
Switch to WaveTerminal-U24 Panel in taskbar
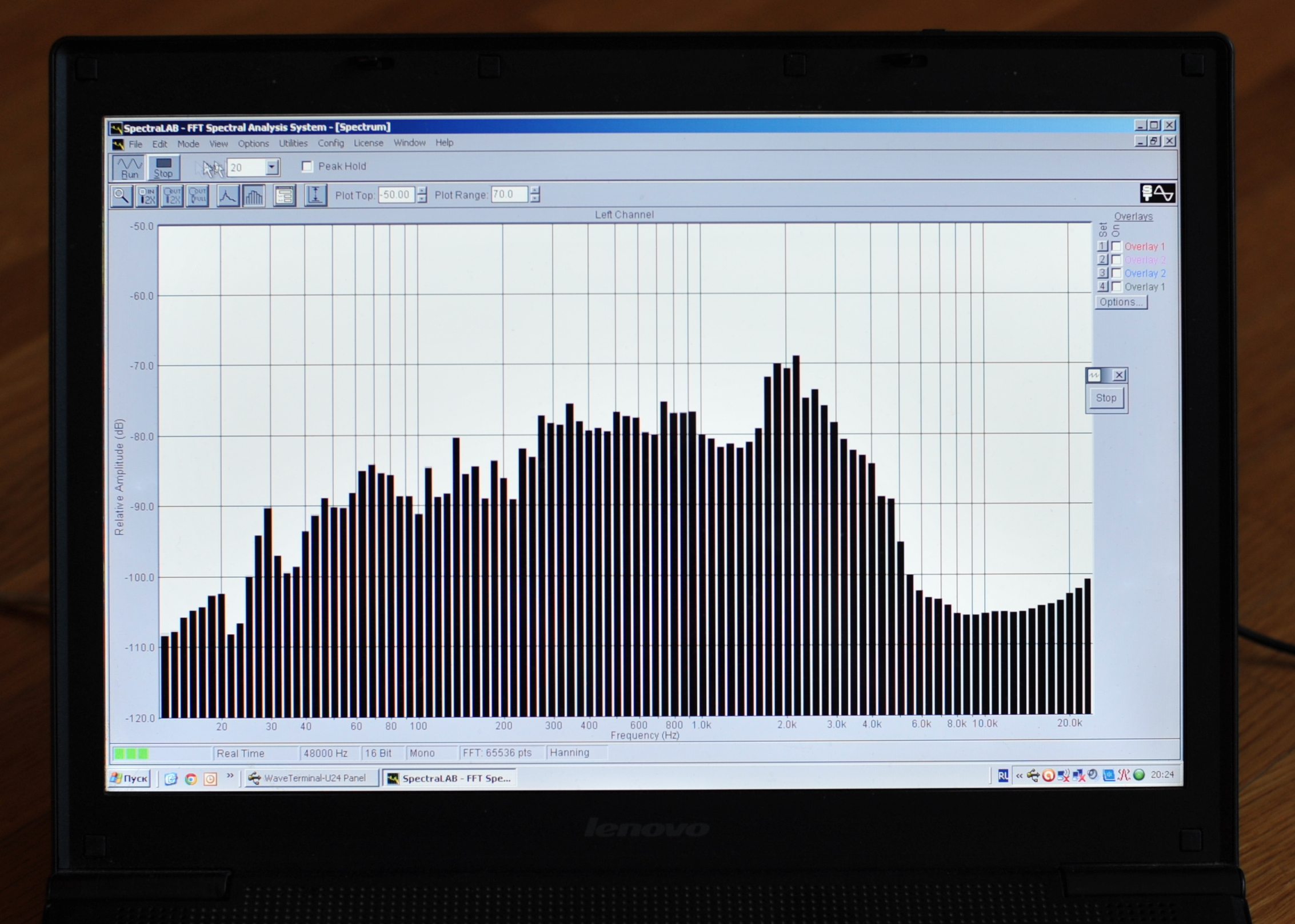click(x=311, y=778)
